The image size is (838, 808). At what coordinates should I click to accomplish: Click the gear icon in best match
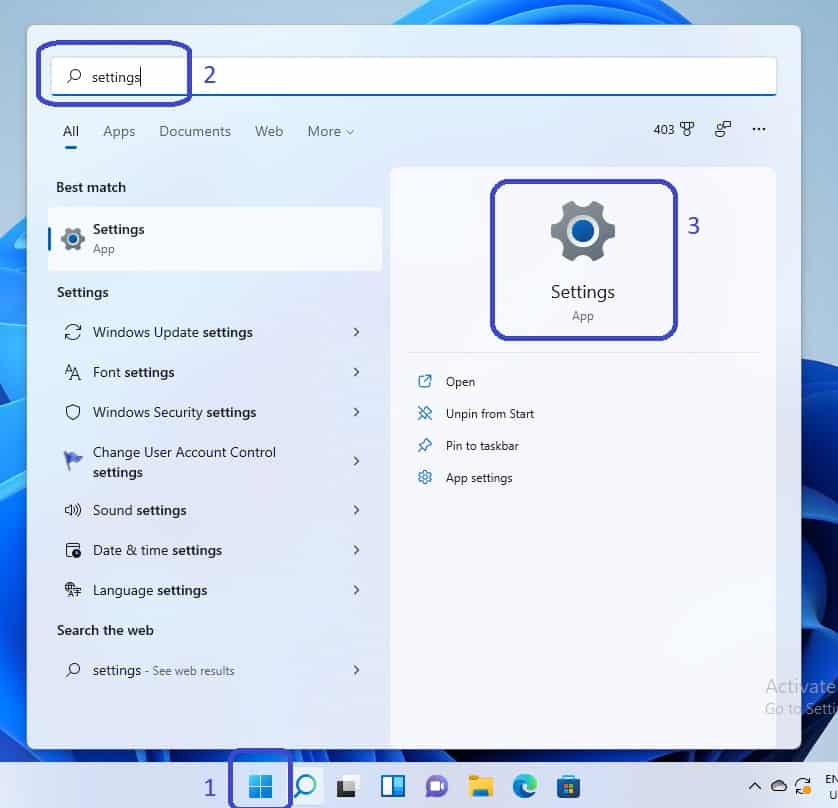pos(73,239)
